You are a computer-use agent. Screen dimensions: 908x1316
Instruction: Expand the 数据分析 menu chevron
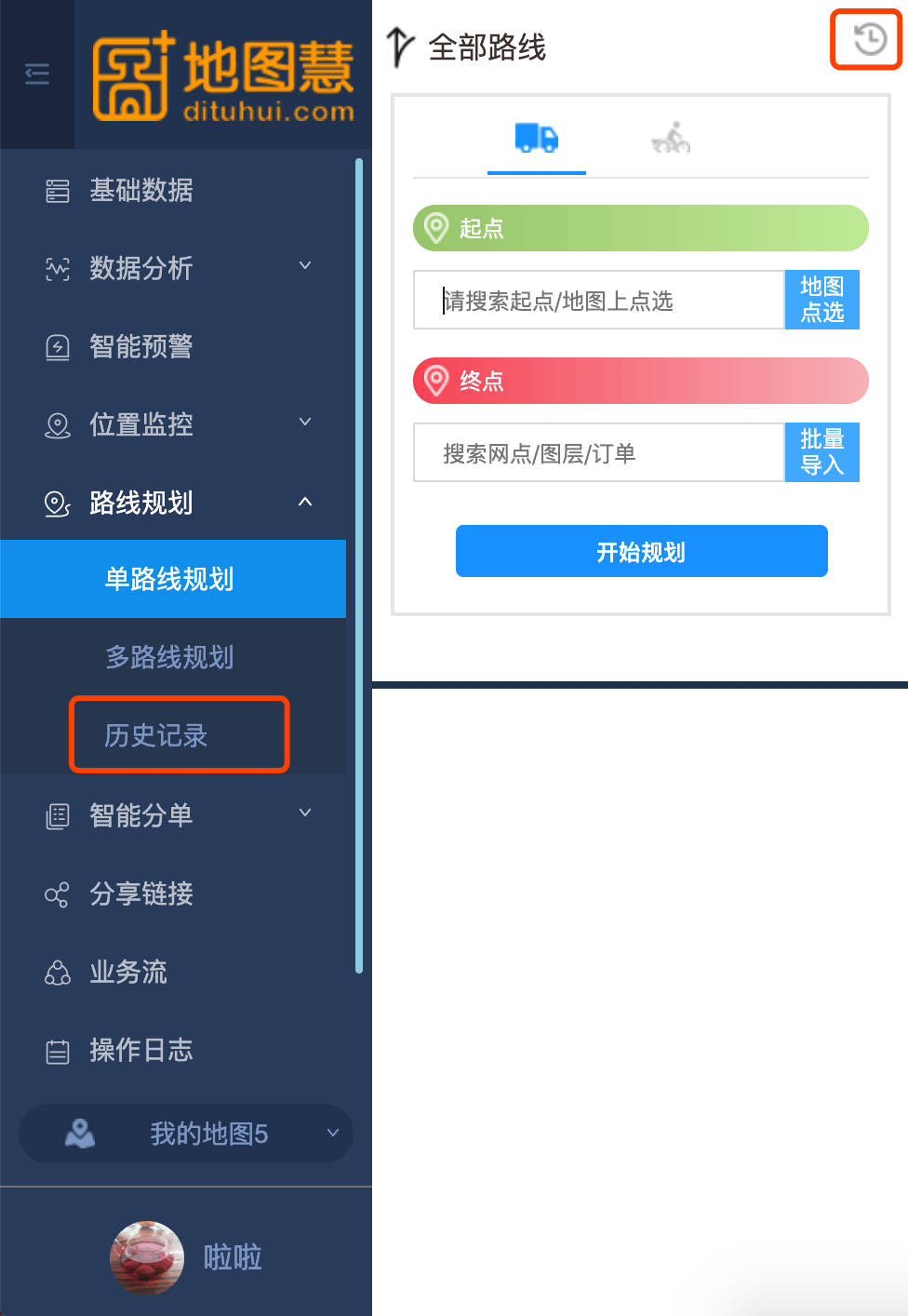[x=305, y=266]
